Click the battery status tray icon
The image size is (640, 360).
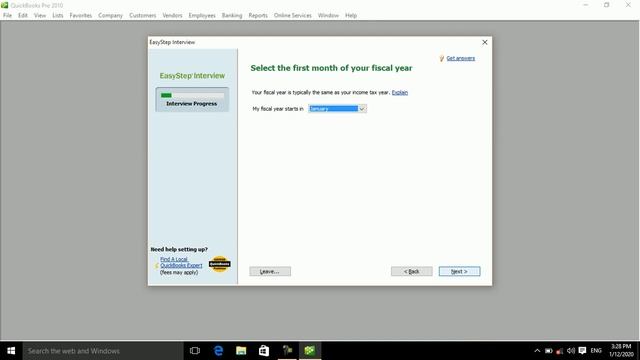point(549,351)
